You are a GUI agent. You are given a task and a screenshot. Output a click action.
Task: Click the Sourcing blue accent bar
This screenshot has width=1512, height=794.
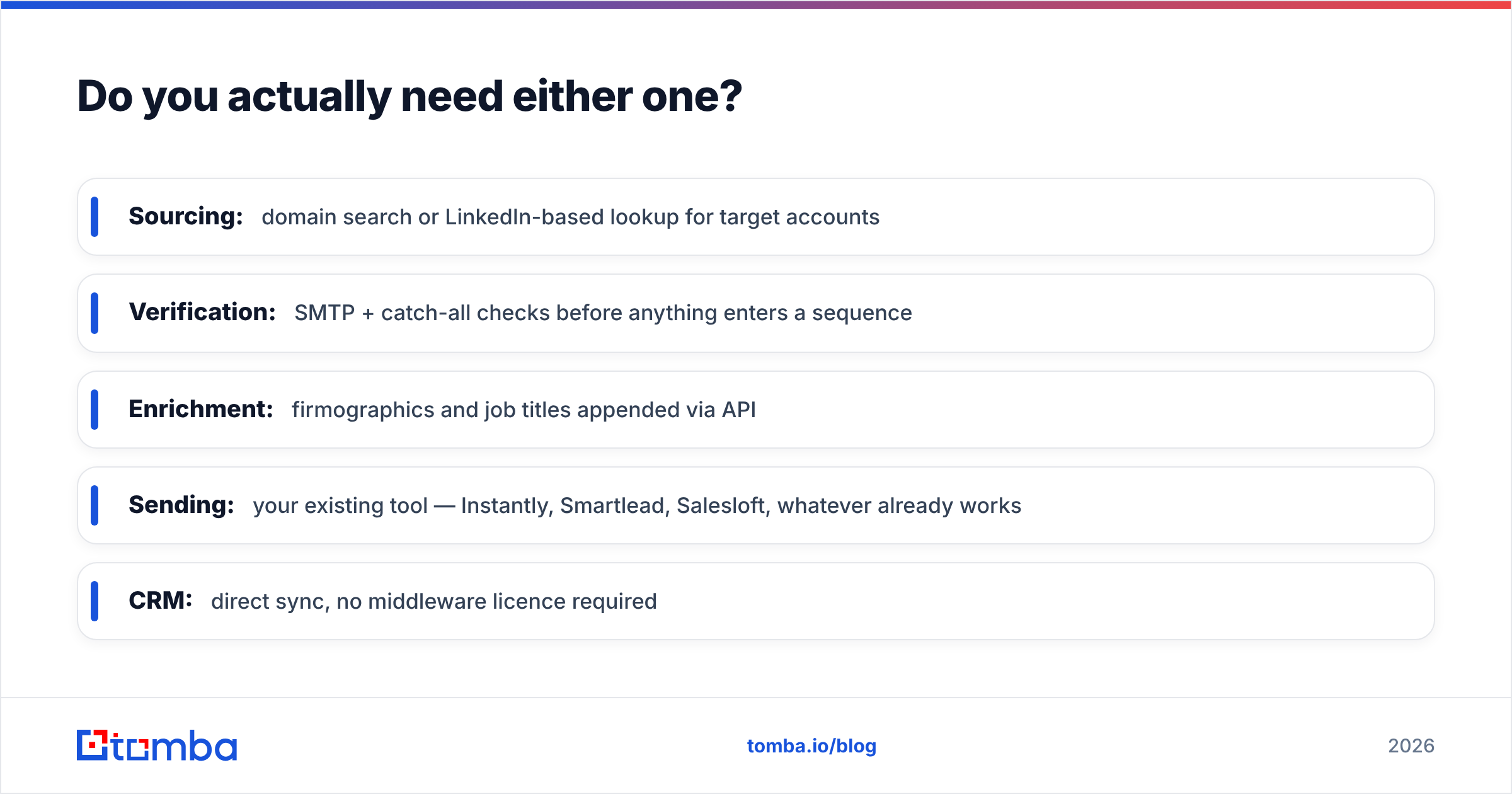[94, 217]
